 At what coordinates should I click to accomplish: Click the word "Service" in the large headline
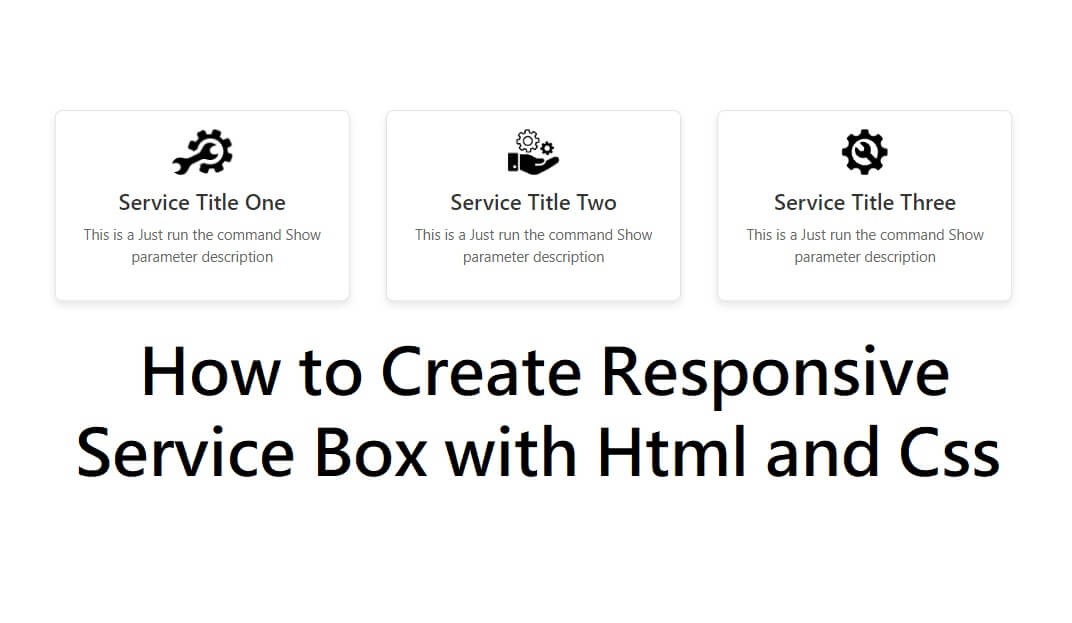tap(185, 452)
